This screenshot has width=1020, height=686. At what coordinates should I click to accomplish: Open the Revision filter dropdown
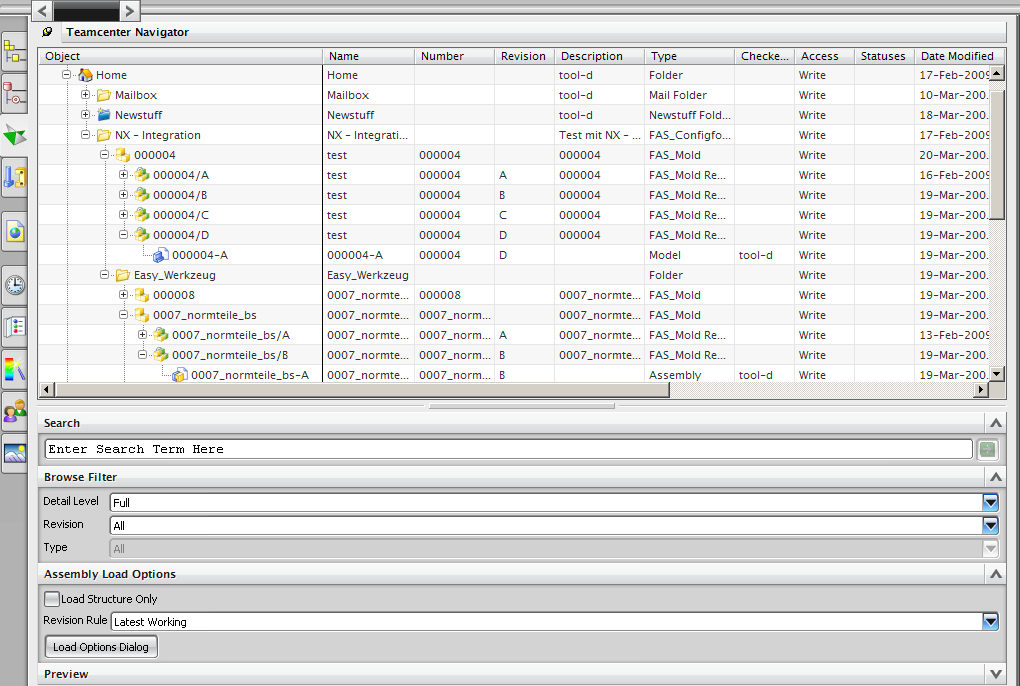click(990, 525)
